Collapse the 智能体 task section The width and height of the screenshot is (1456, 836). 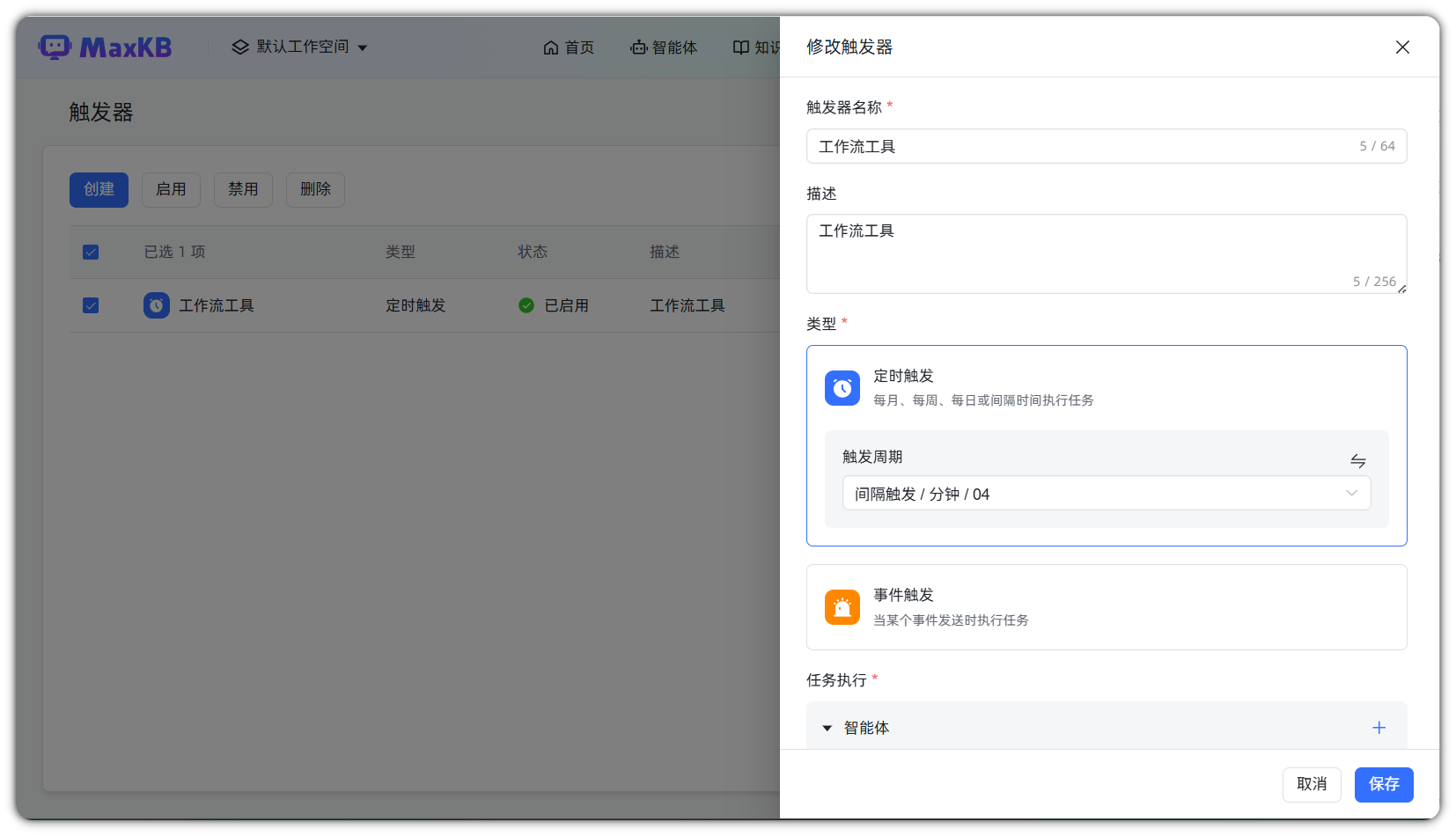[827, 728]
